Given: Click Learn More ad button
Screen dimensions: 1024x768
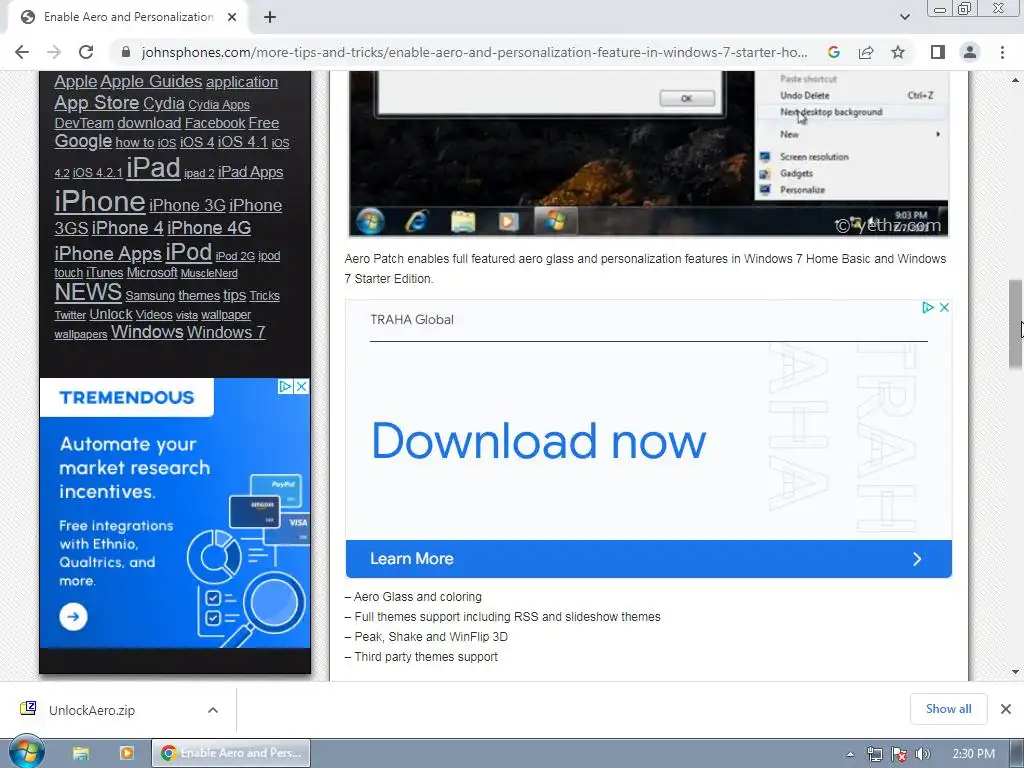Looking at the screenshot, I should point(648,559).
